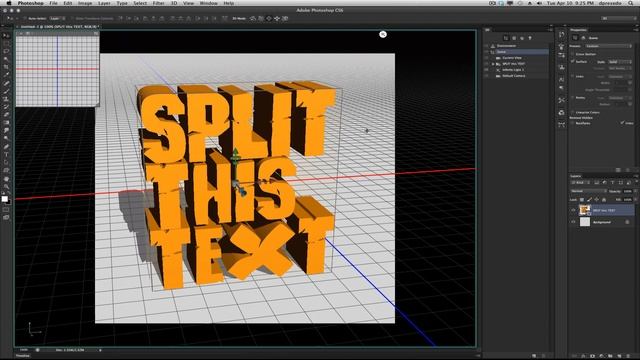Open the Surface Style dropdown

point(620,62)
